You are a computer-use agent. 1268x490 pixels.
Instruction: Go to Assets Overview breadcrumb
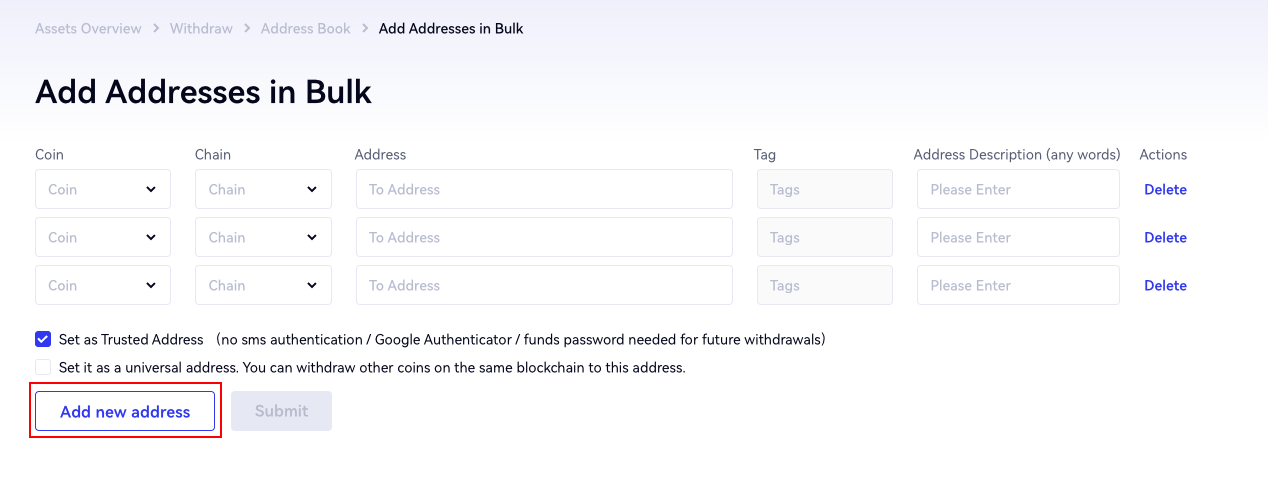[x=88, y=28]
